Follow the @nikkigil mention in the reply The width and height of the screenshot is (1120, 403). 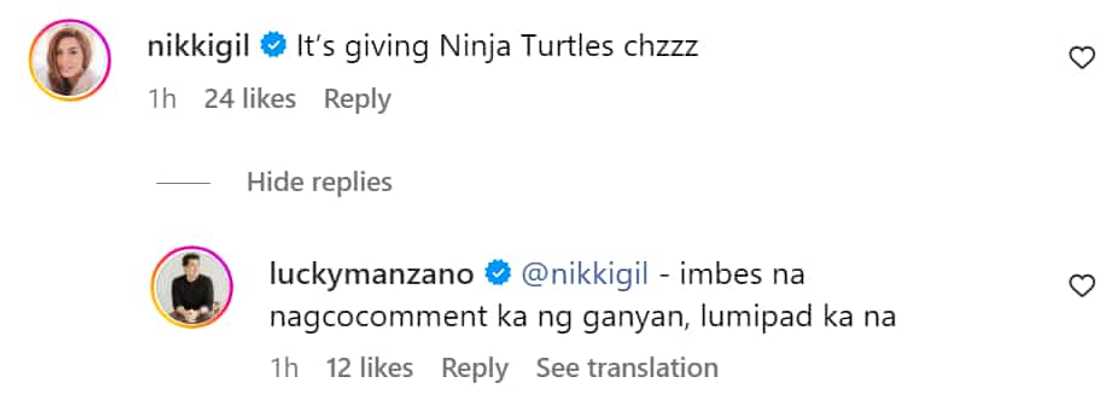click(574, 272)
